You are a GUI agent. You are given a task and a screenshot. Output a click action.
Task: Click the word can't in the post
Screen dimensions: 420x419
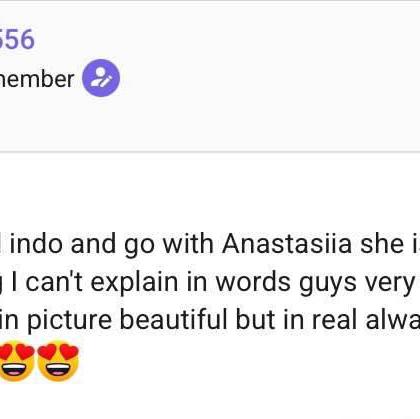click(54, 282)
